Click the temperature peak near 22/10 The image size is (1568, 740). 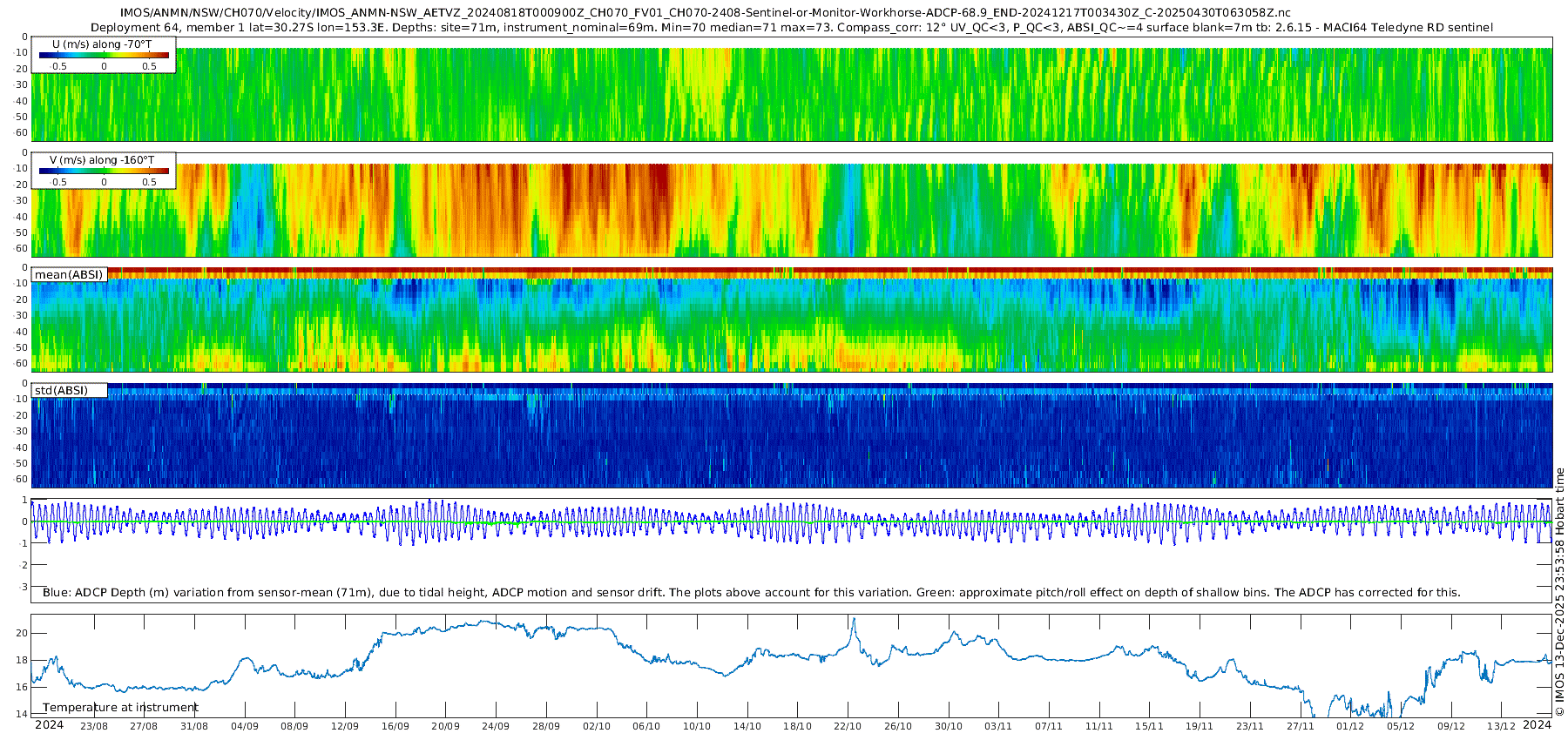(x=854, y=620)
